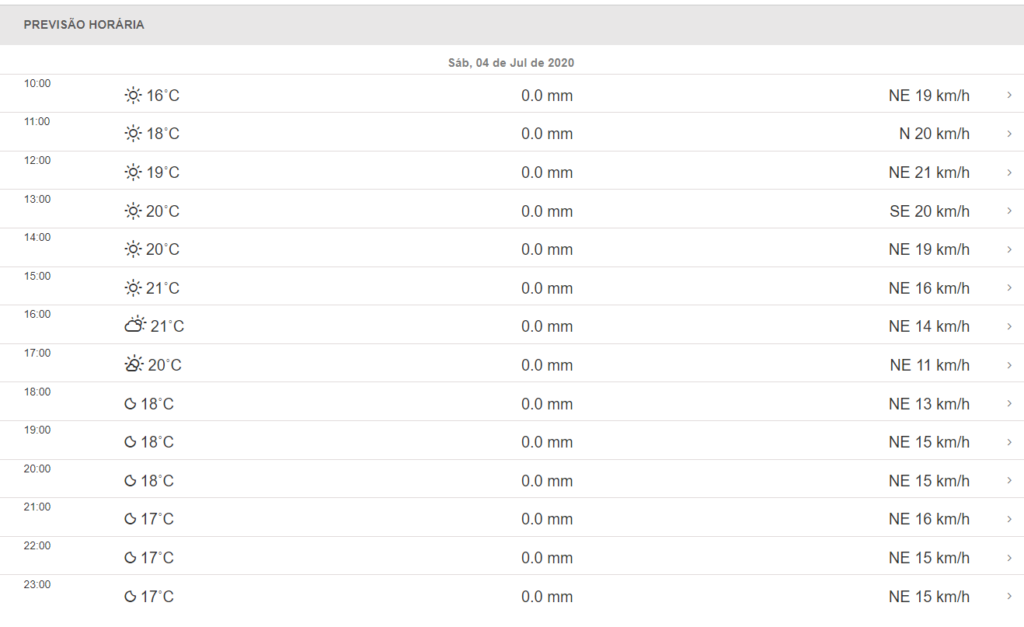Click the moon icon at 21:00
Screen dimensions: 1024x627
pyautogui.click(x=130, y=519)
